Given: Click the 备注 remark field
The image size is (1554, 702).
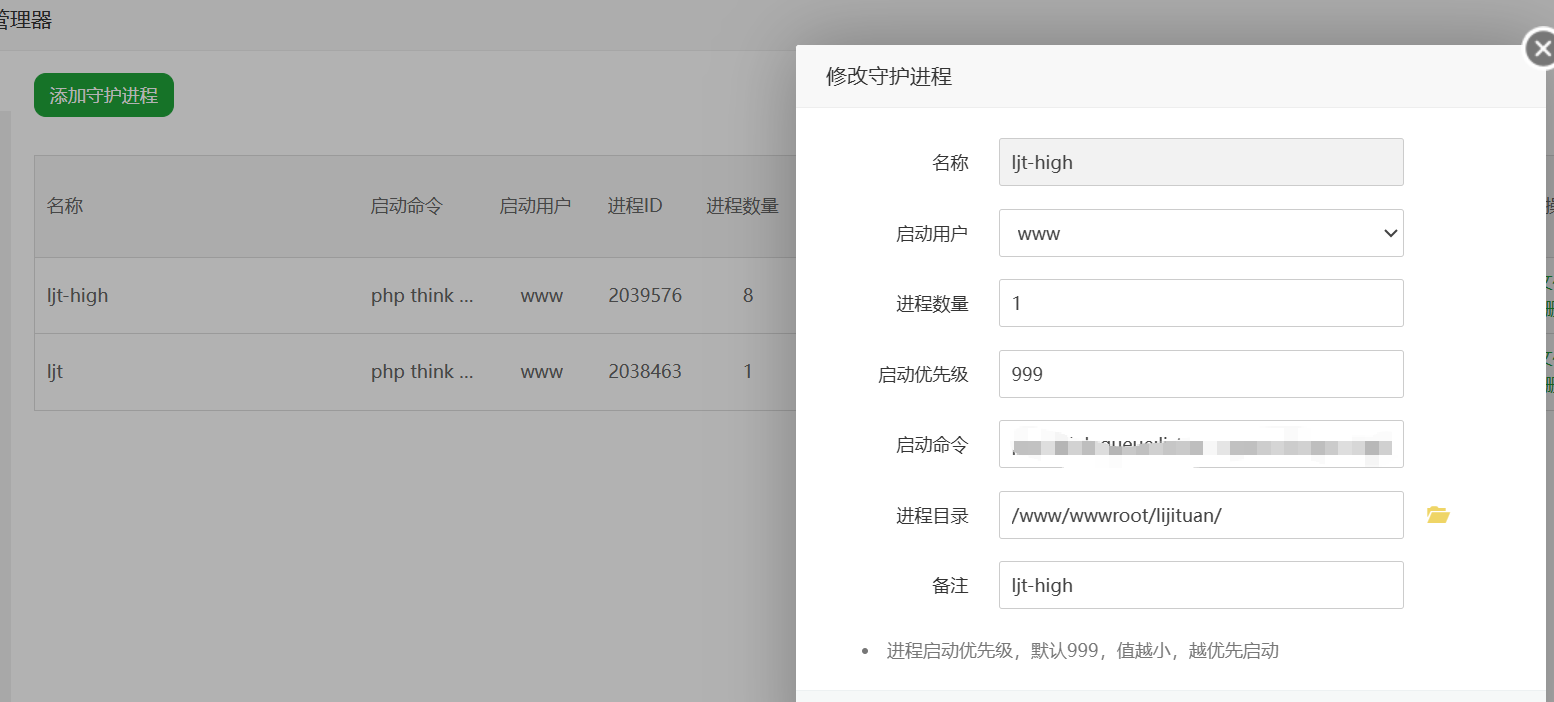Looking at the screenshot, I should tap(1200, 585).
